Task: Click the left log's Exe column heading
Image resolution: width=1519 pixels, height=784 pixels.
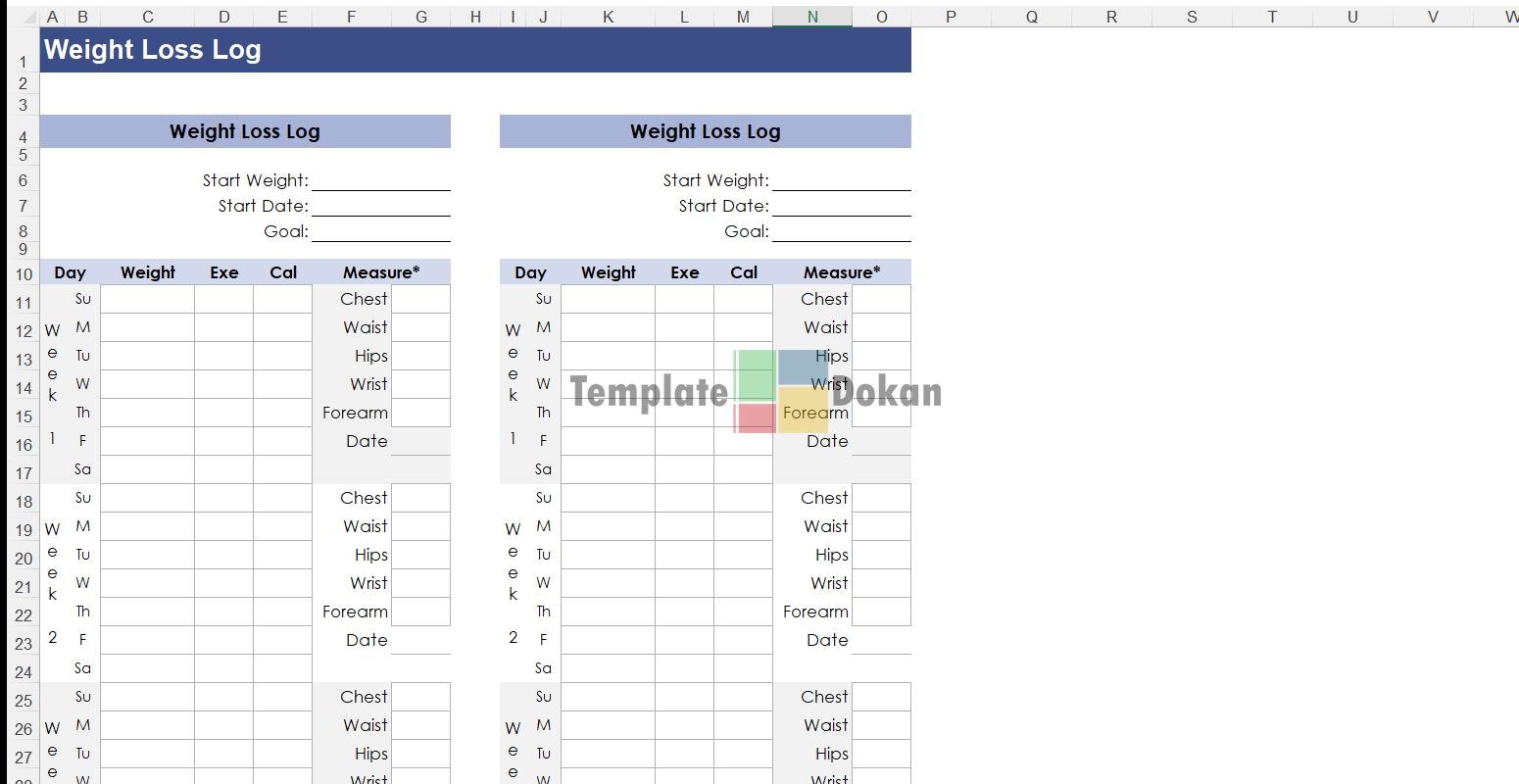Action: (223, 272)
